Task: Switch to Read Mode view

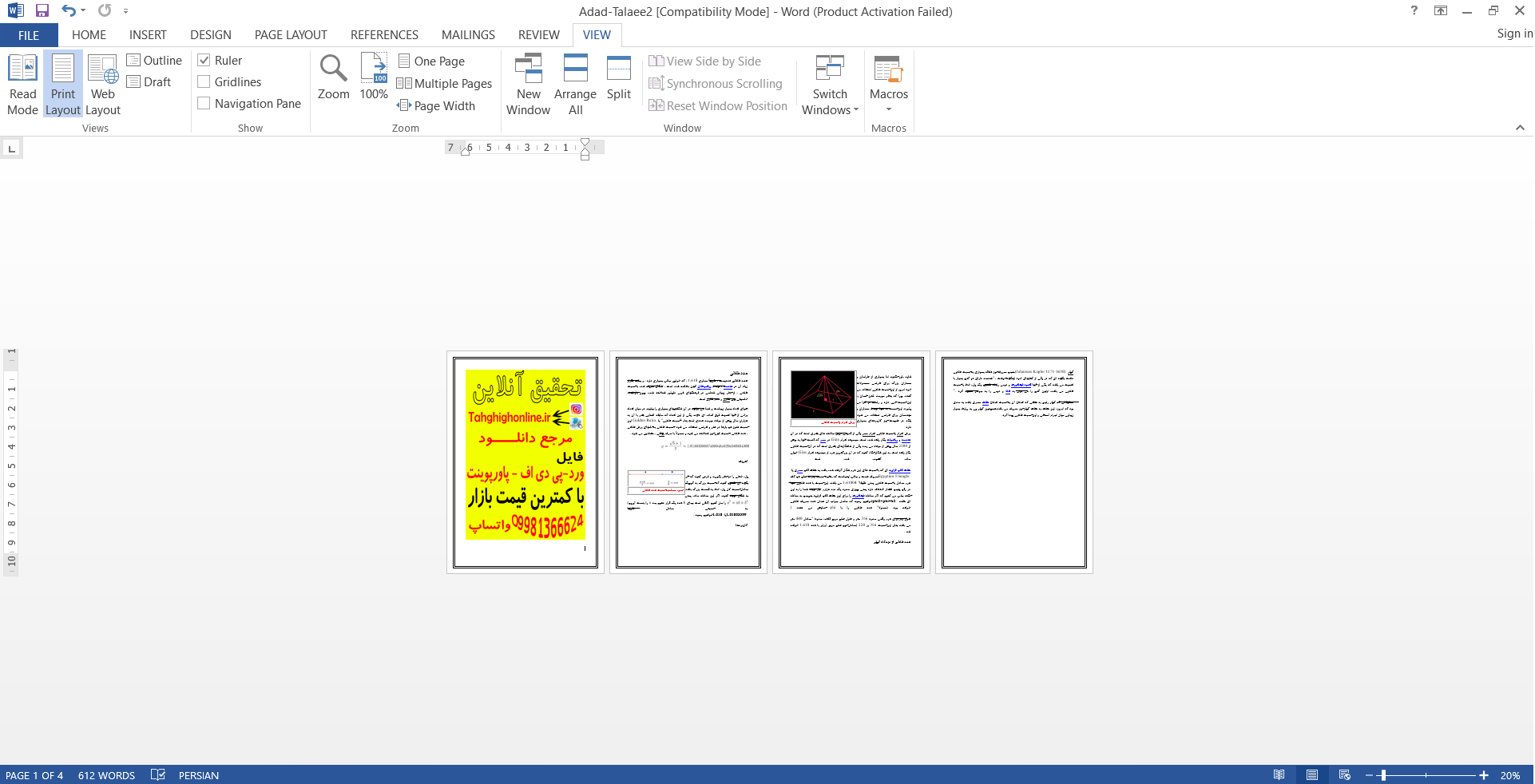Action: pyautogui.click(x=22, y=85)
